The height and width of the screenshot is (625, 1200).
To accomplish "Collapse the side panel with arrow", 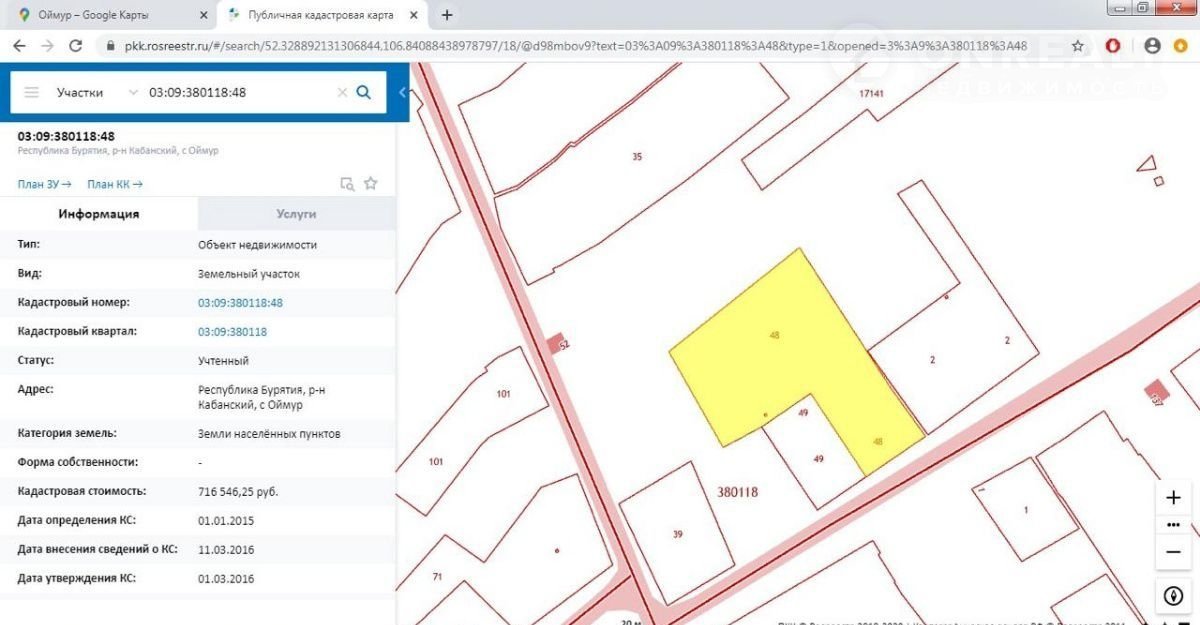I will click(402, 92).
